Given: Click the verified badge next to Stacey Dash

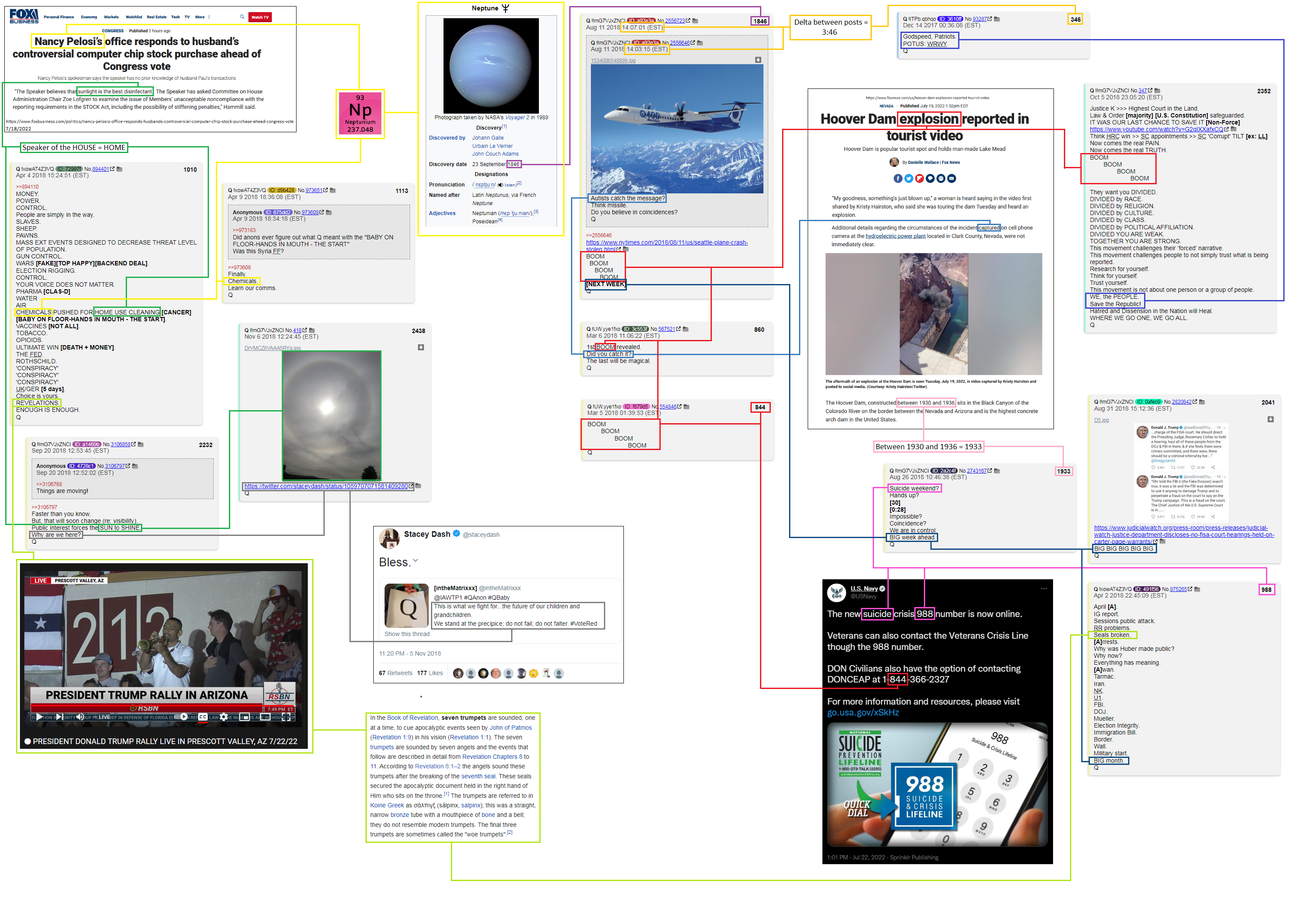Looking at the screenshot, I should (x=456, y=534).
